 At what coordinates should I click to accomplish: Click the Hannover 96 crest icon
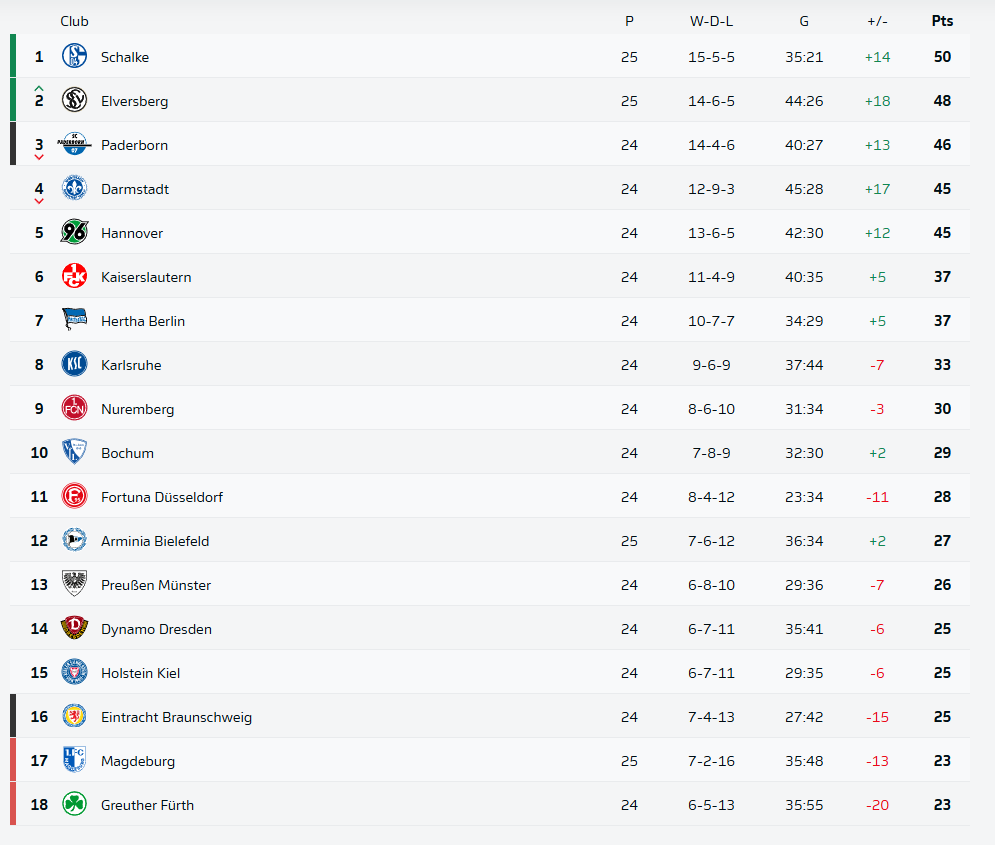(74, 233)
